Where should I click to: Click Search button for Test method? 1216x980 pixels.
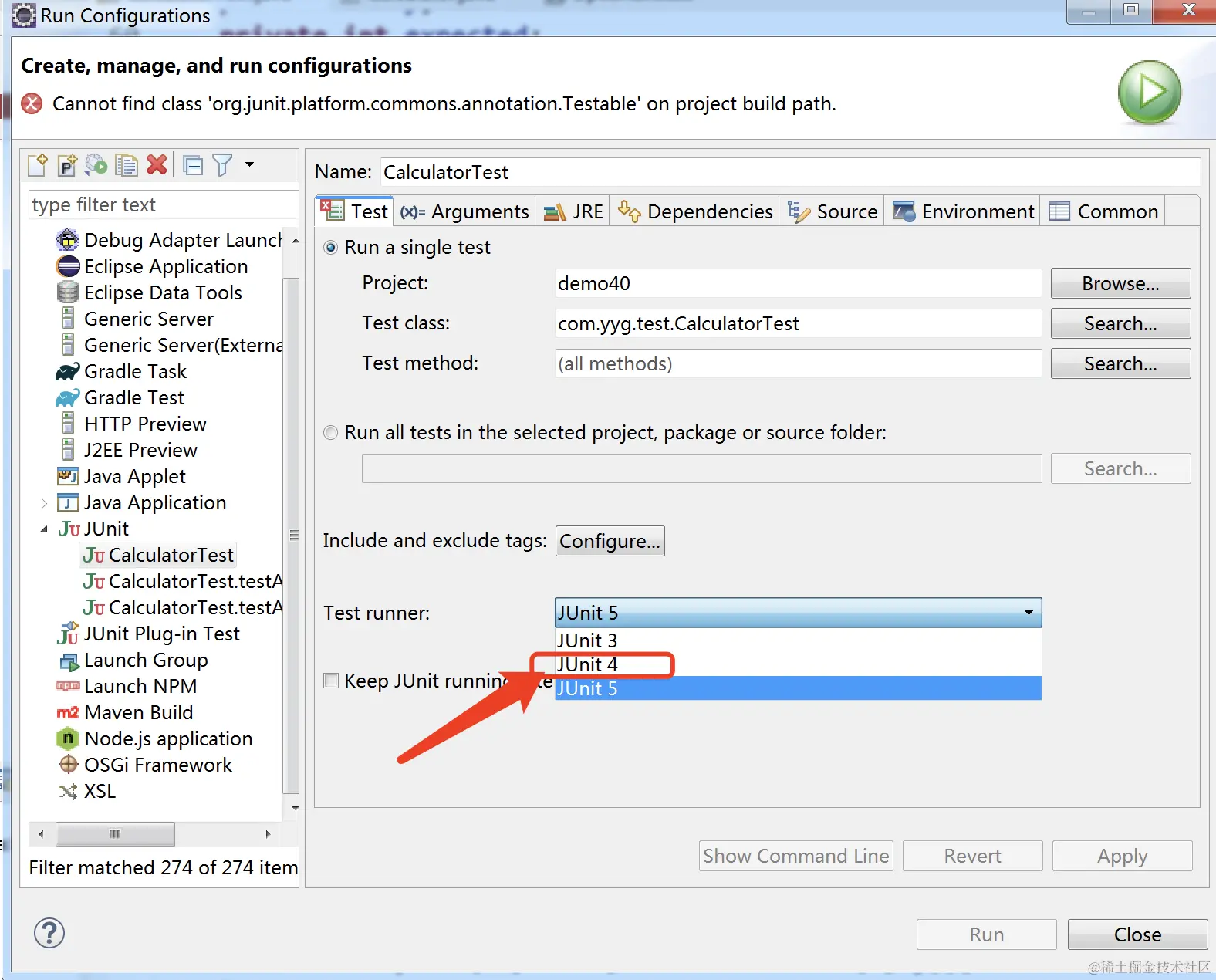pos(1120,363)
